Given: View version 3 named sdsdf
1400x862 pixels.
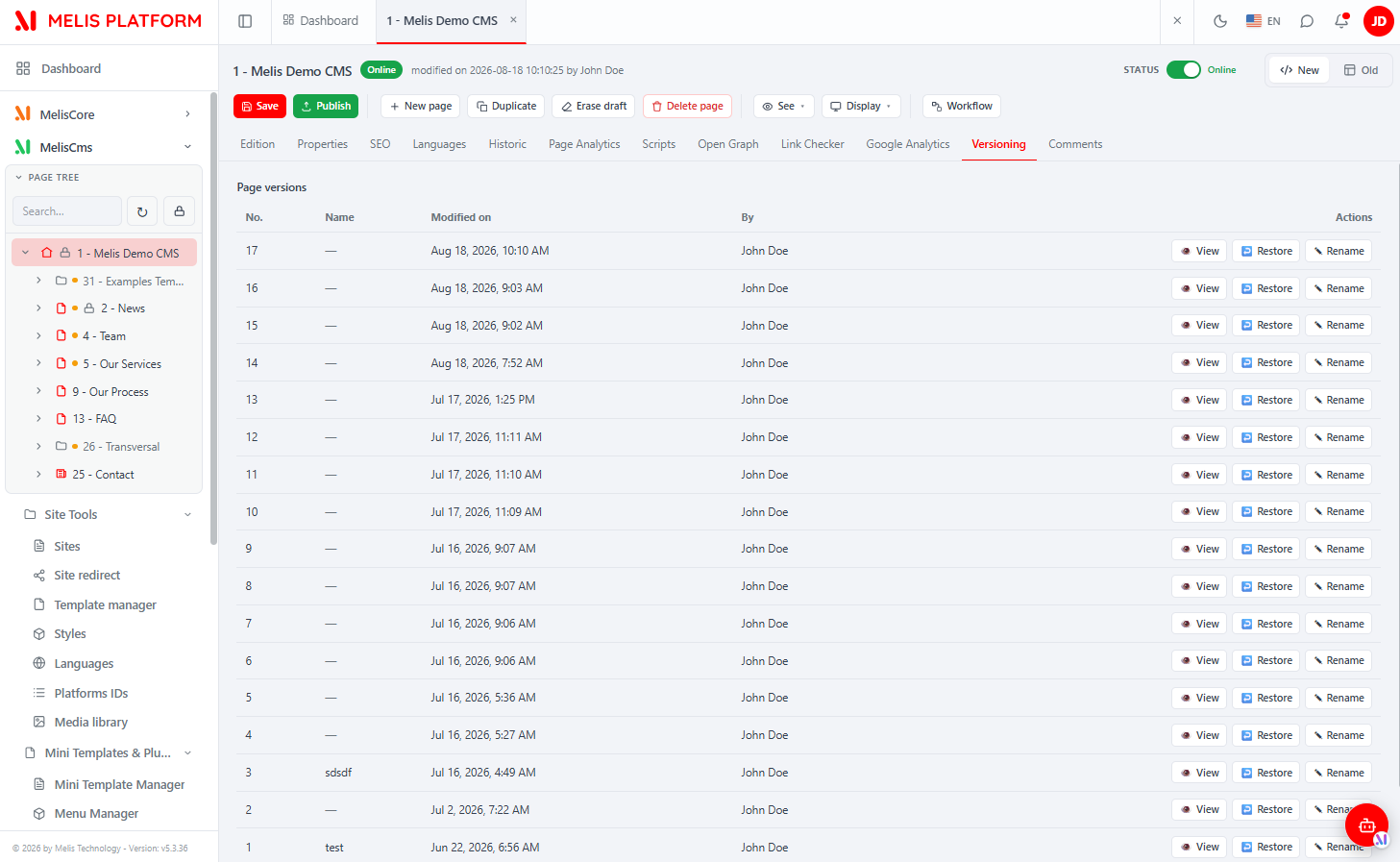Looking at the screenshot, I should pos(1199,773).
